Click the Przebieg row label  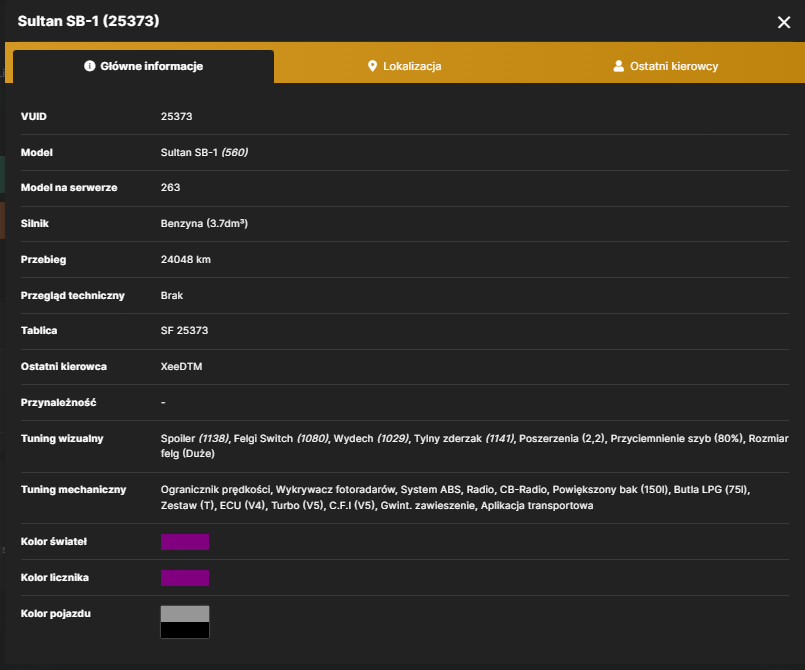coord(43,259)
